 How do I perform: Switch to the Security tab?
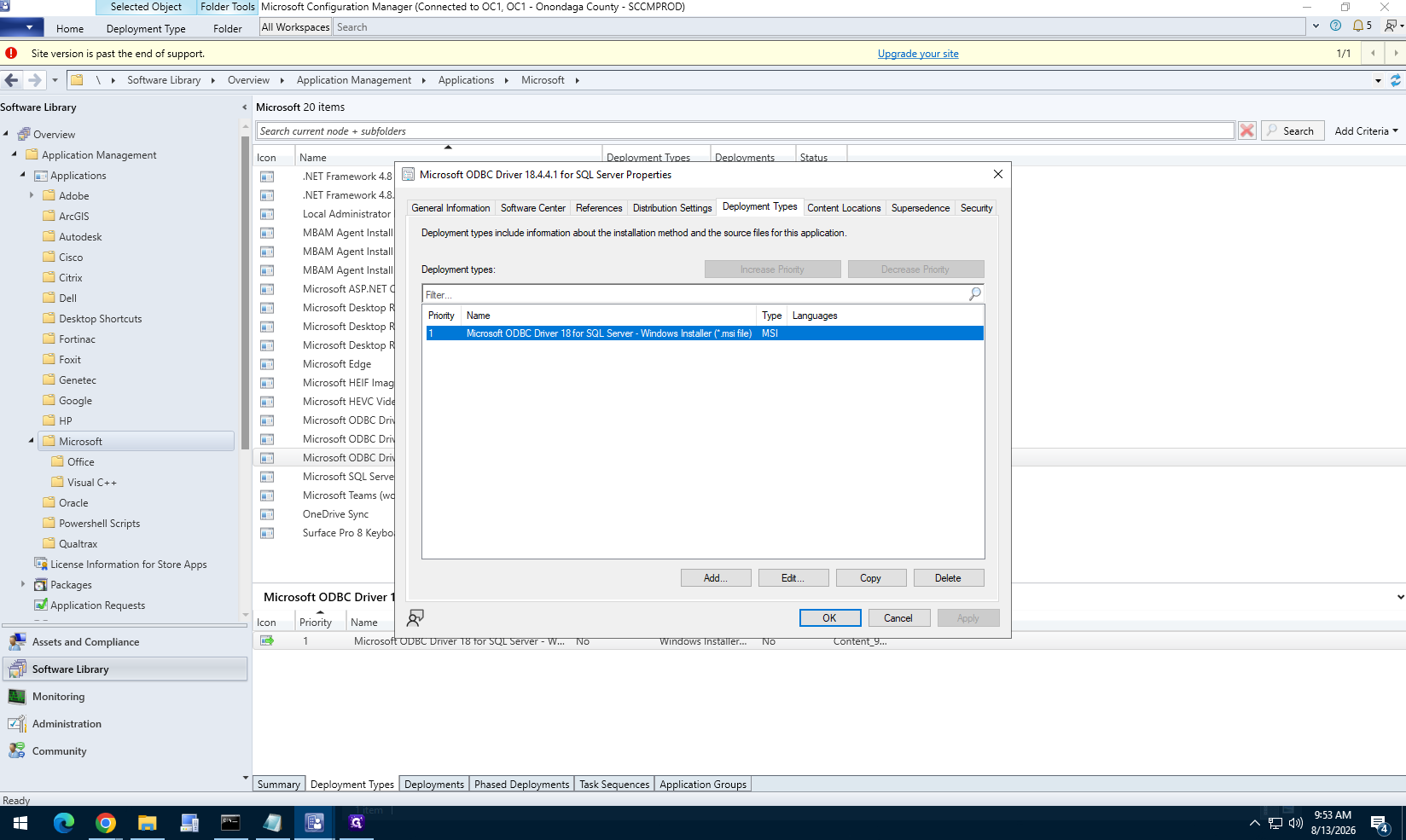pos(976,208)
